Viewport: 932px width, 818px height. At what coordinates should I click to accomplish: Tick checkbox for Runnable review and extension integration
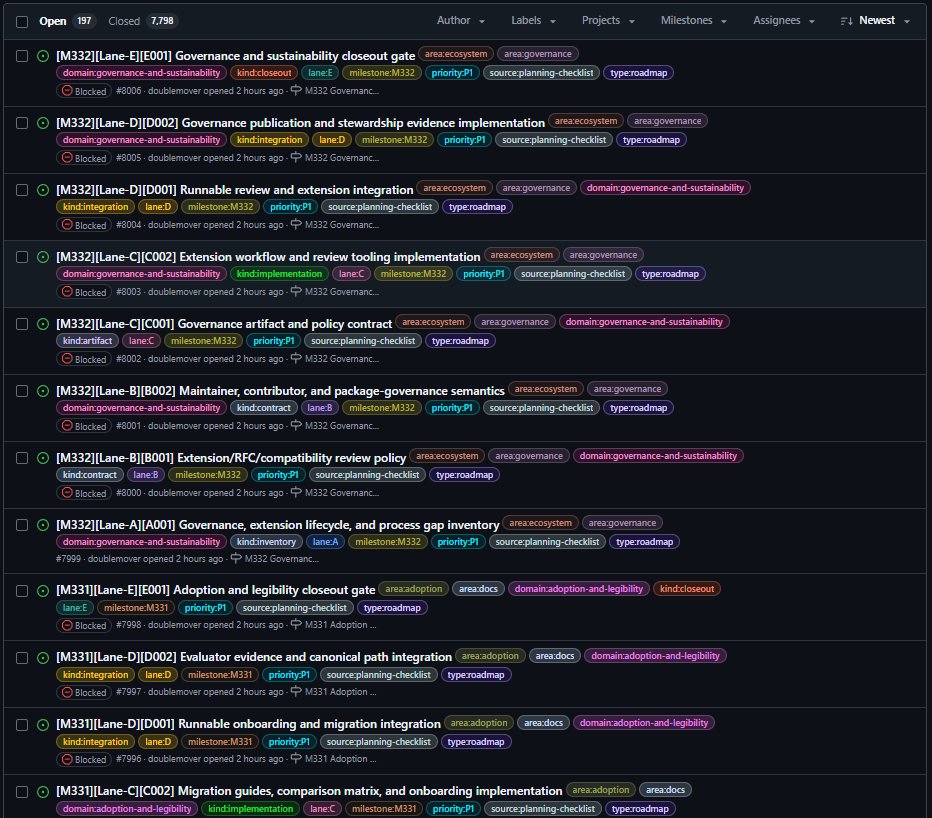click(x=22, y=190)
